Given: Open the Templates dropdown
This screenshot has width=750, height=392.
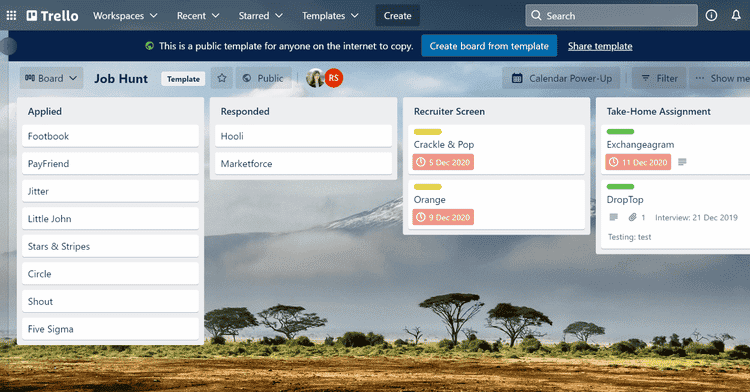Looking at the screenshot, I should click(330, 16).
